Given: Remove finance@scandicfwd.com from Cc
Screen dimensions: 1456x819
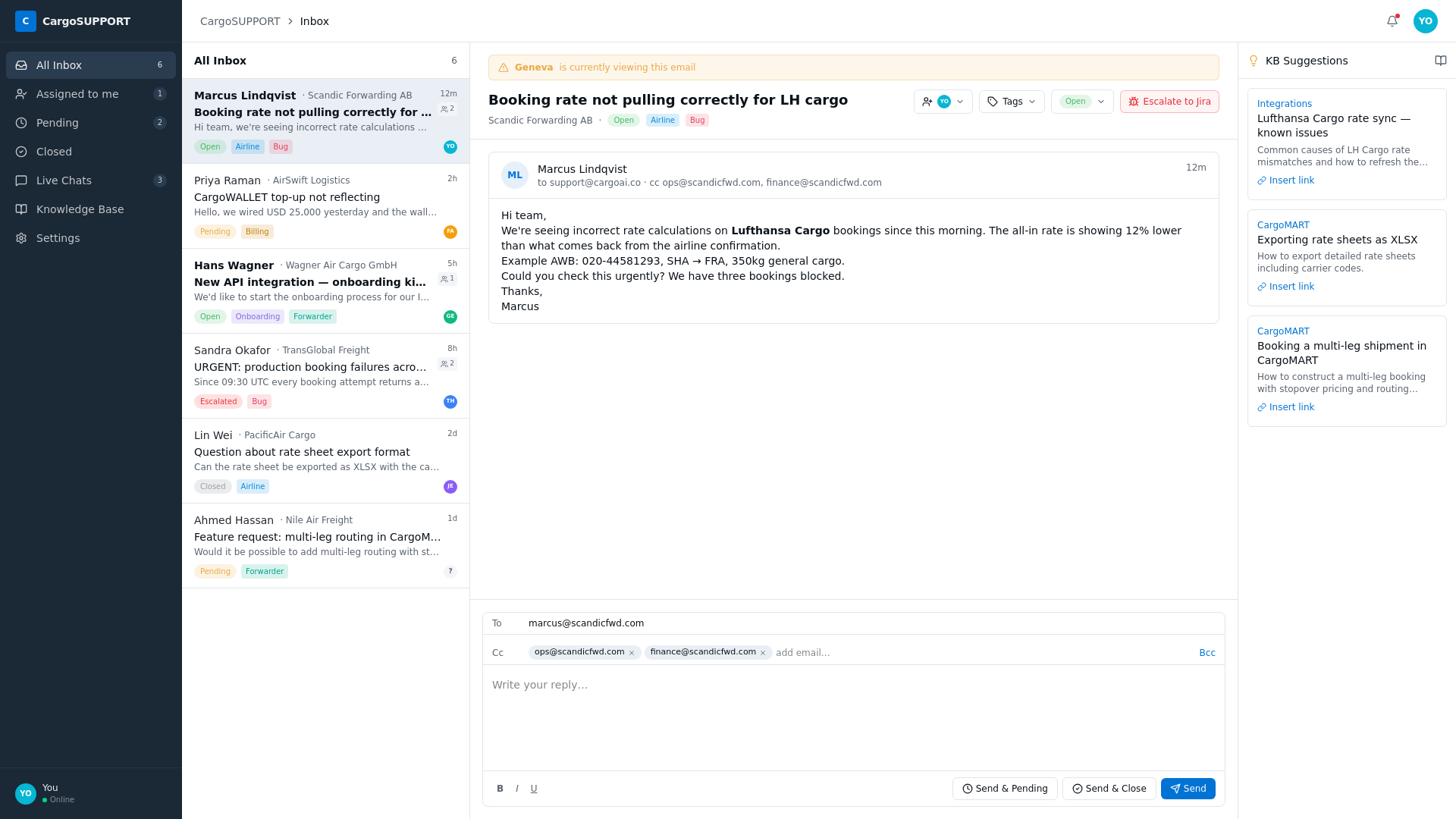Looking at the screenshot, I should tap(763, 653).
